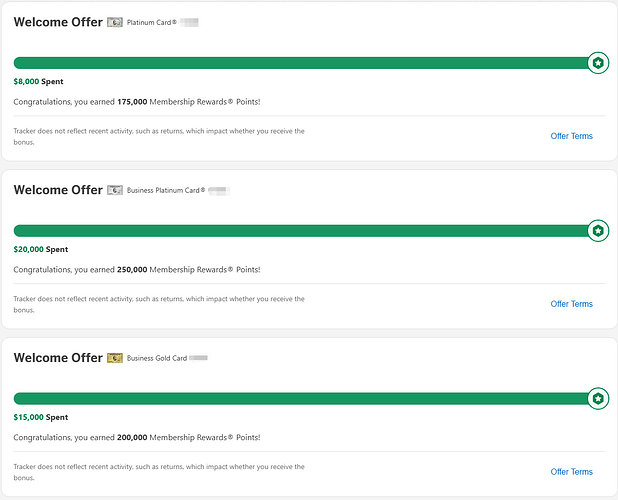Click the completion badge on the $15,000 tracker
The image size is (618, 500).
click(598, 399)
